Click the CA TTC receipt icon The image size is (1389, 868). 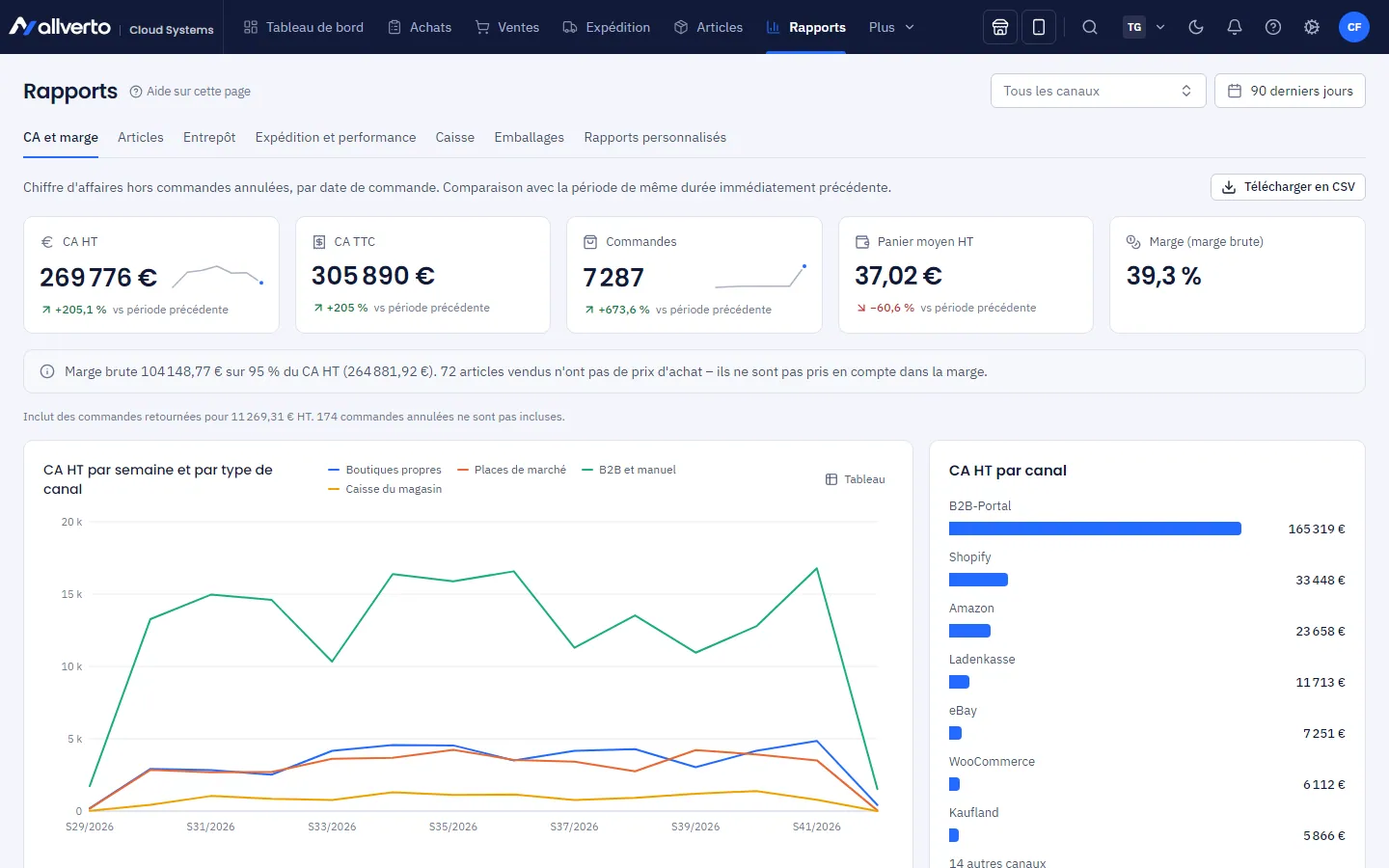tap(319, 242)
